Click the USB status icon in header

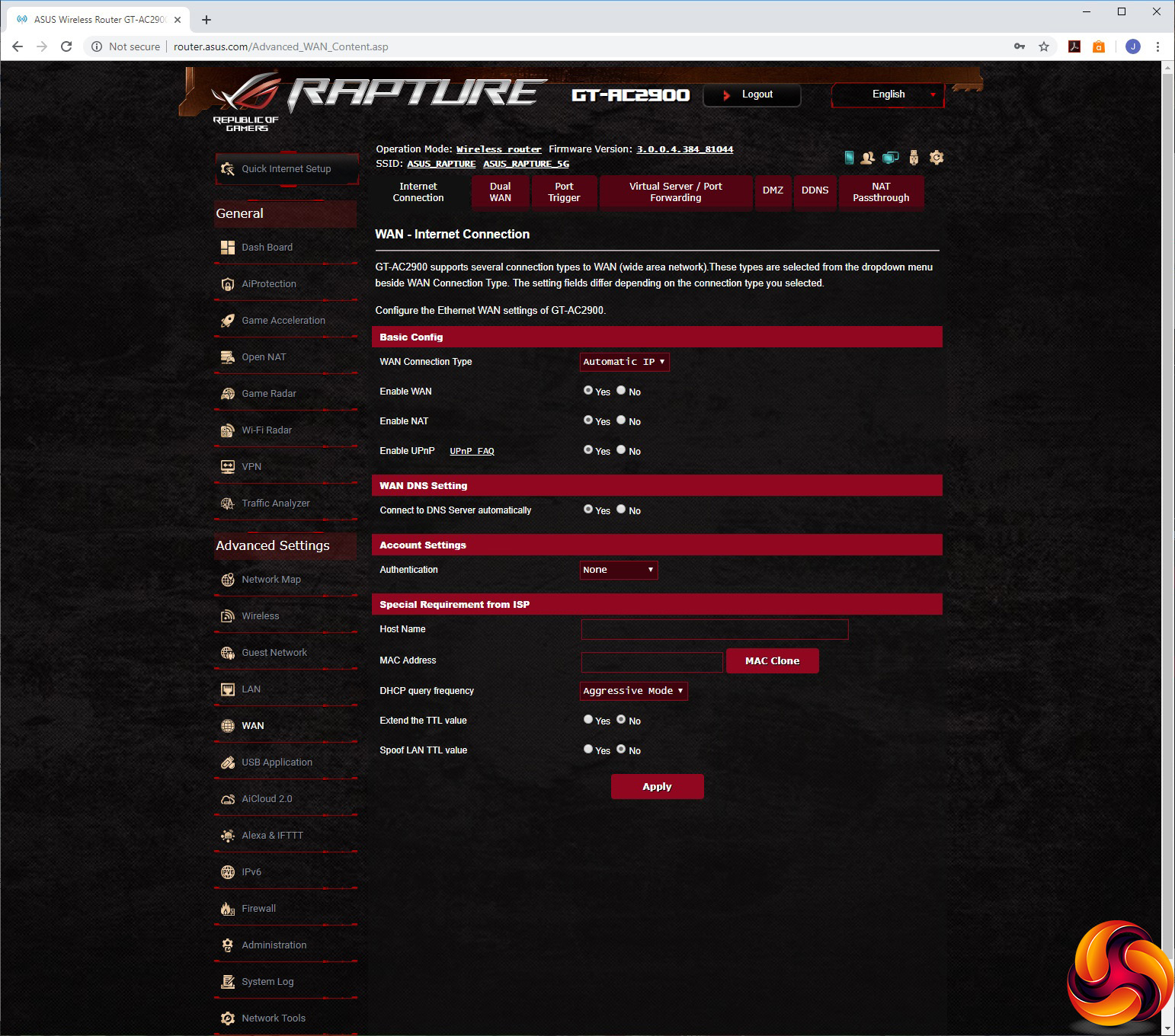tap(914, 158)
